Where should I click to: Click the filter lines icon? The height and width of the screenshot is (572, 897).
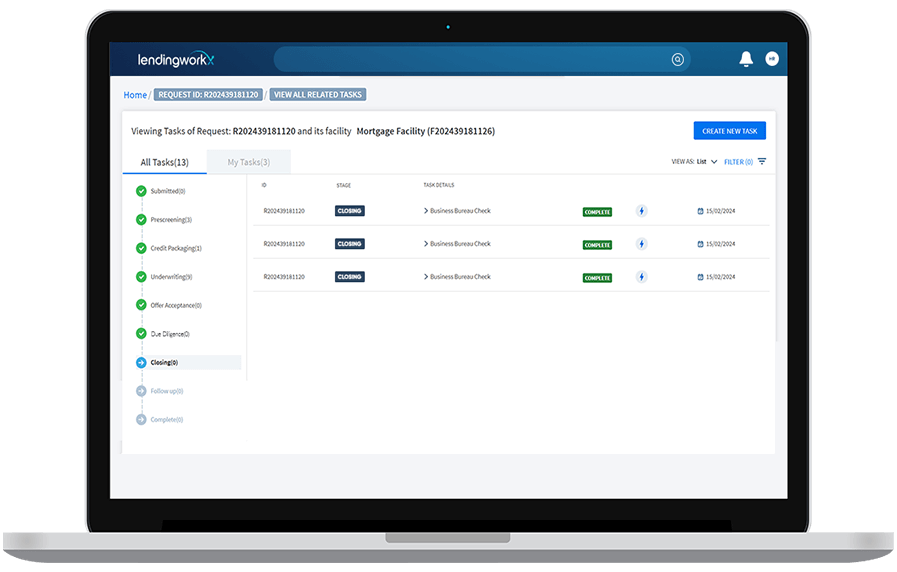[x=762, y=161]
